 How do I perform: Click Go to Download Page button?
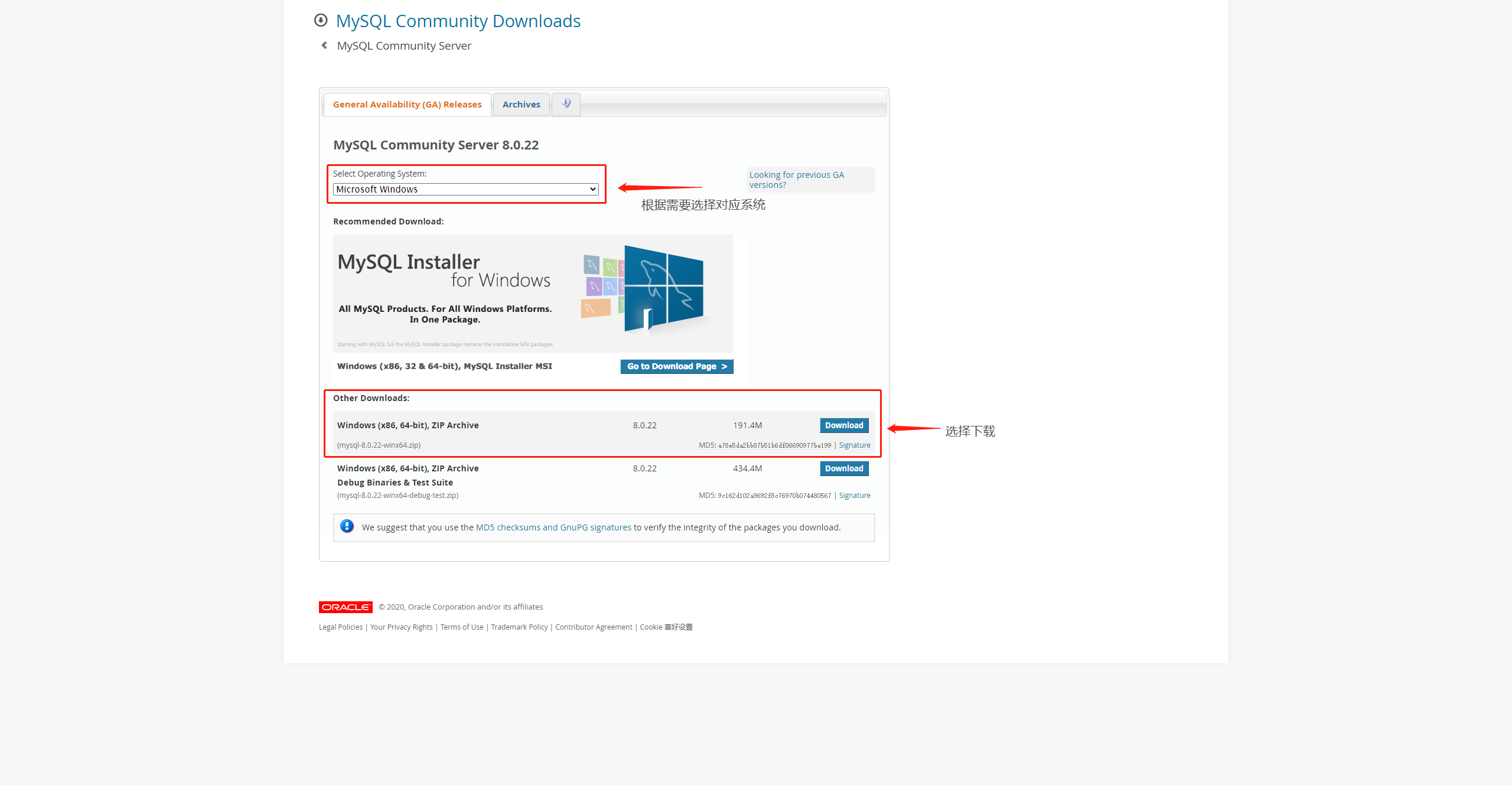point(677,366)
